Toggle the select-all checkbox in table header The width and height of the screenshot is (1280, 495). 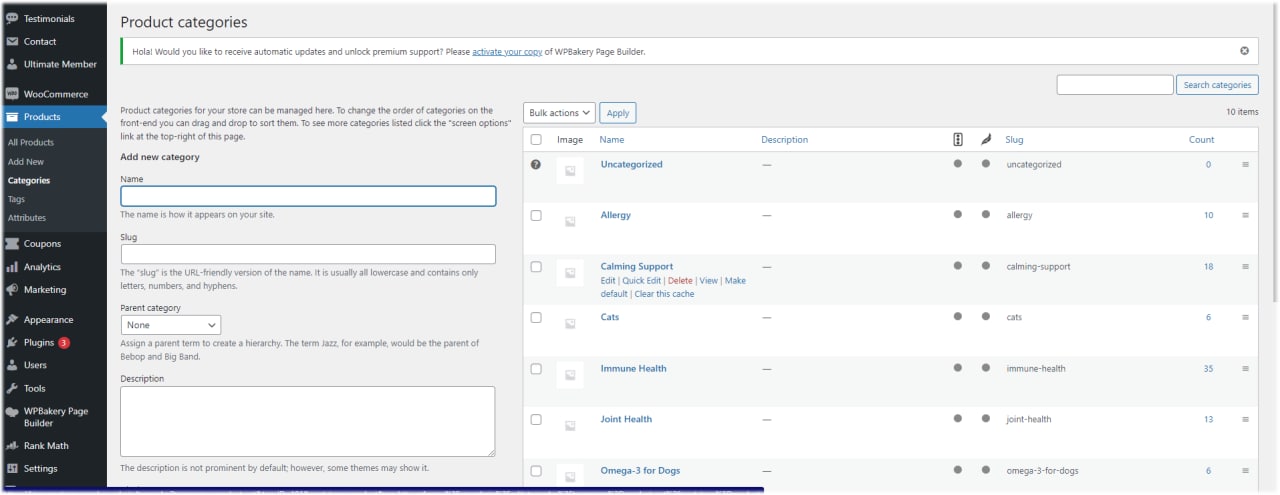pyautogui.click(x=536, y=139)
